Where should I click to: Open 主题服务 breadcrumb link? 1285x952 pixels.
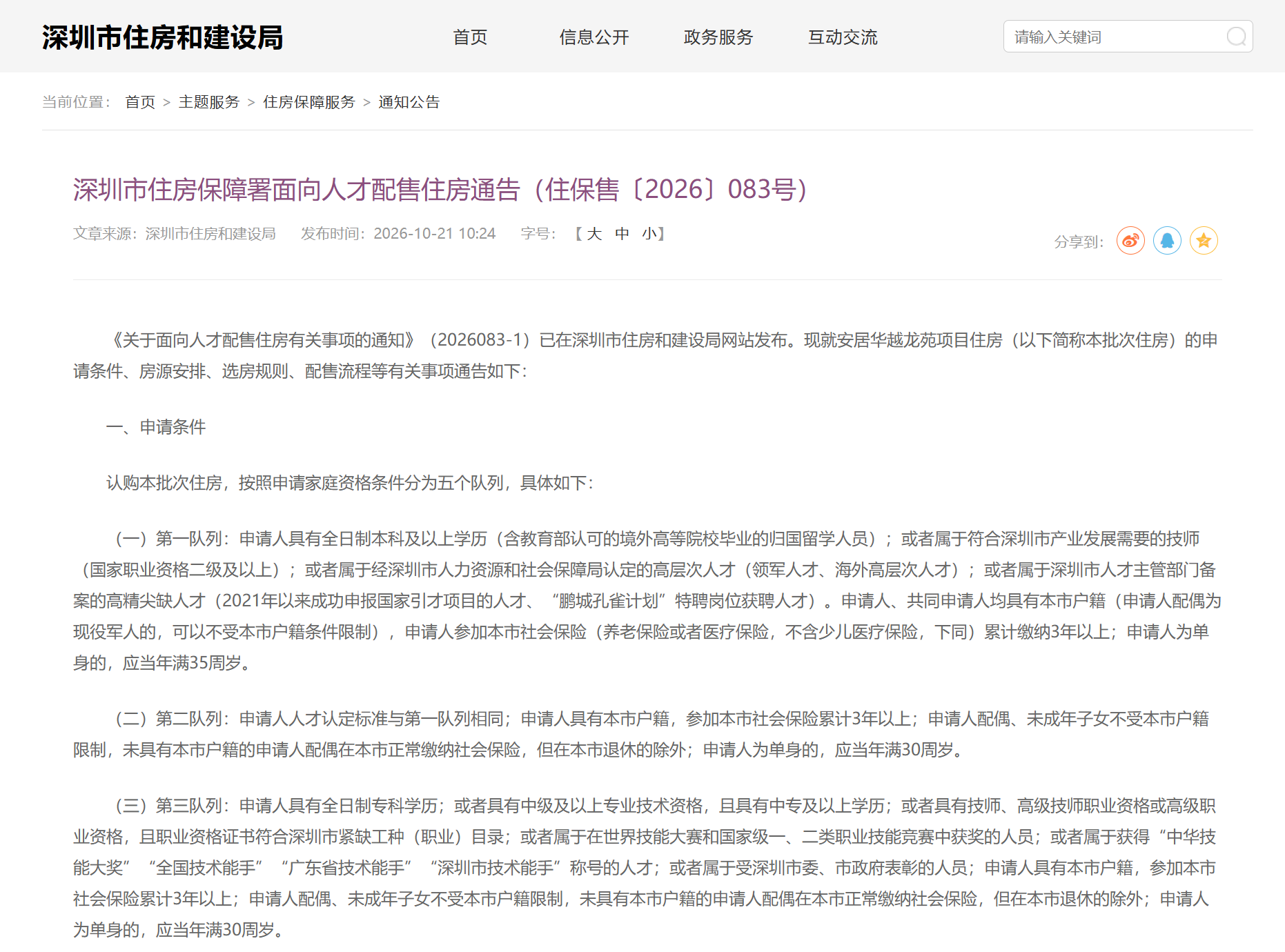[x=208, y=102]
